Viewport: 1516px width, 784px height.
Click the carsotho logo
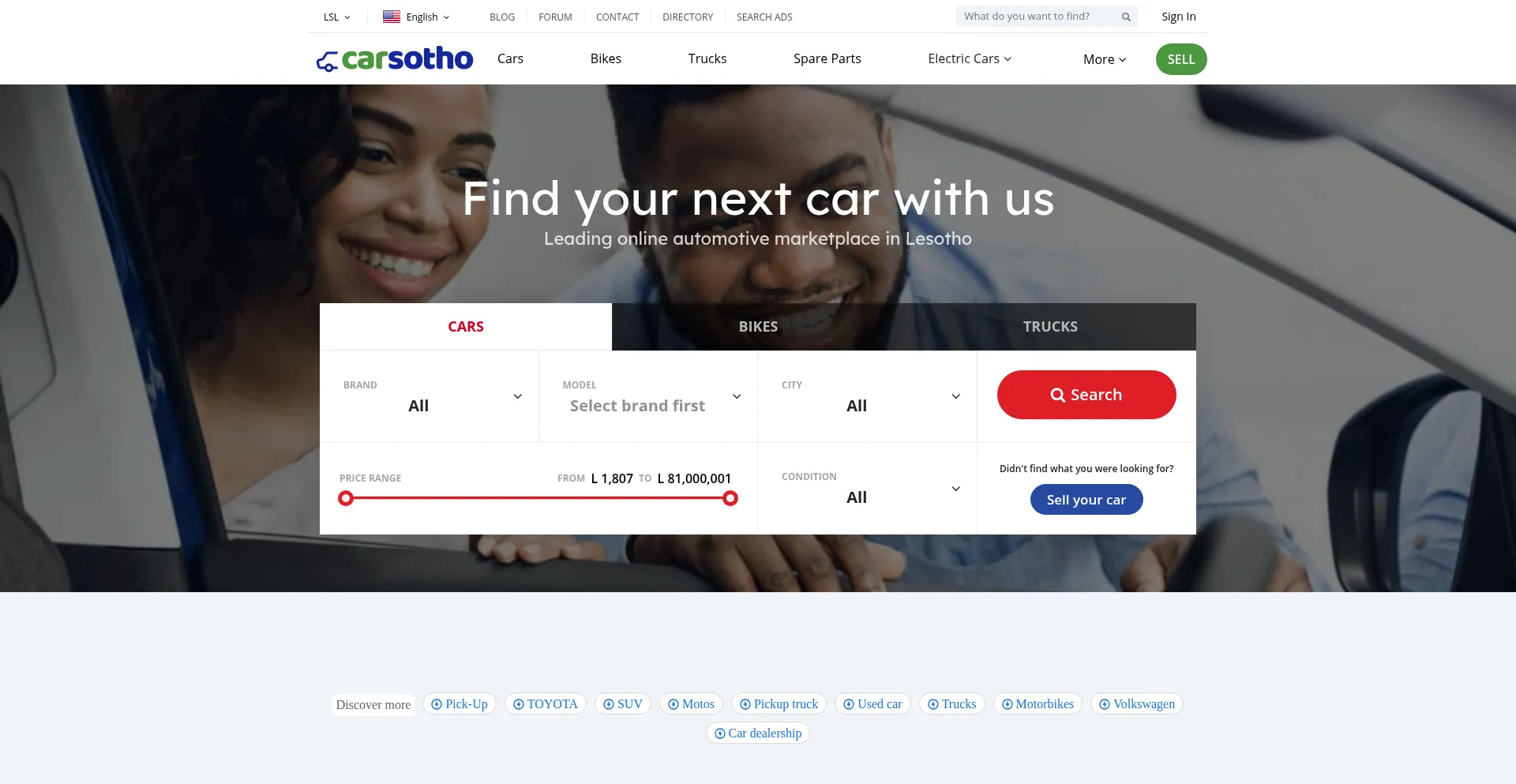[x=394, y=58]
